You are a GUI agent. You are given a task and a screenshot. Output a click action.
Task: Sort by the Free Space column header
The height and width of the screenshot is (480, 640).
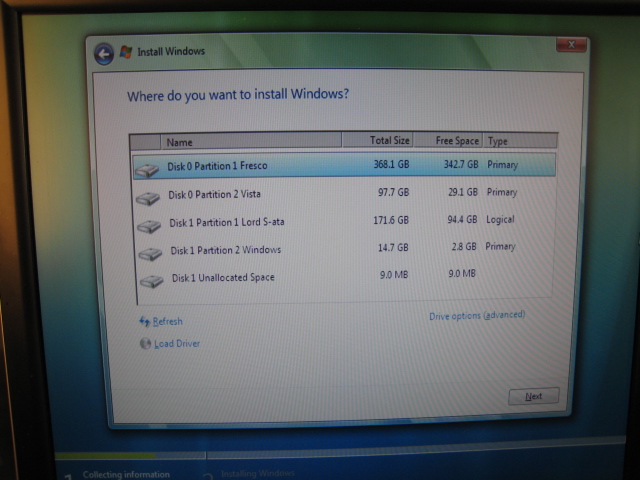[x=448, y=140]
